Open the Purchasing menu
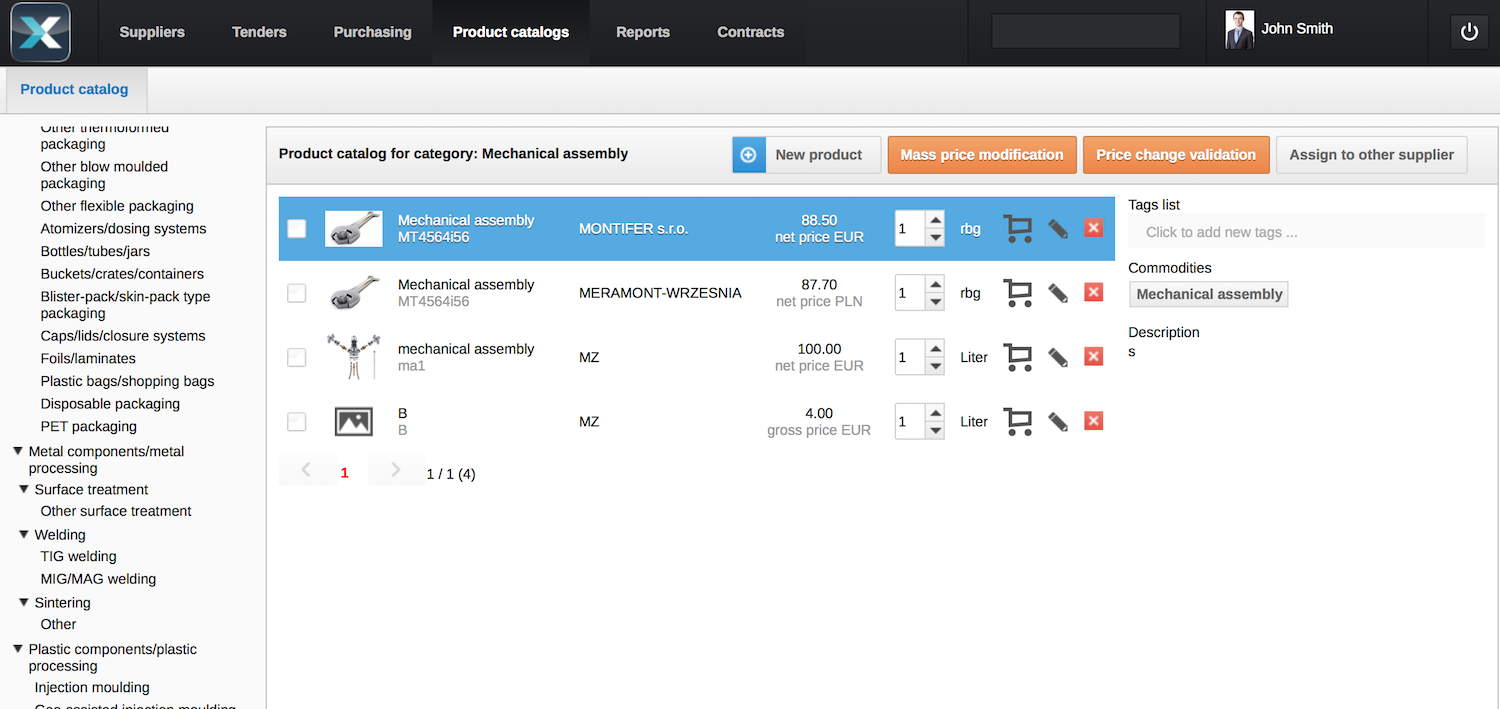Image resolution: width=1500 pixels, height=709 pixels. 372,32
